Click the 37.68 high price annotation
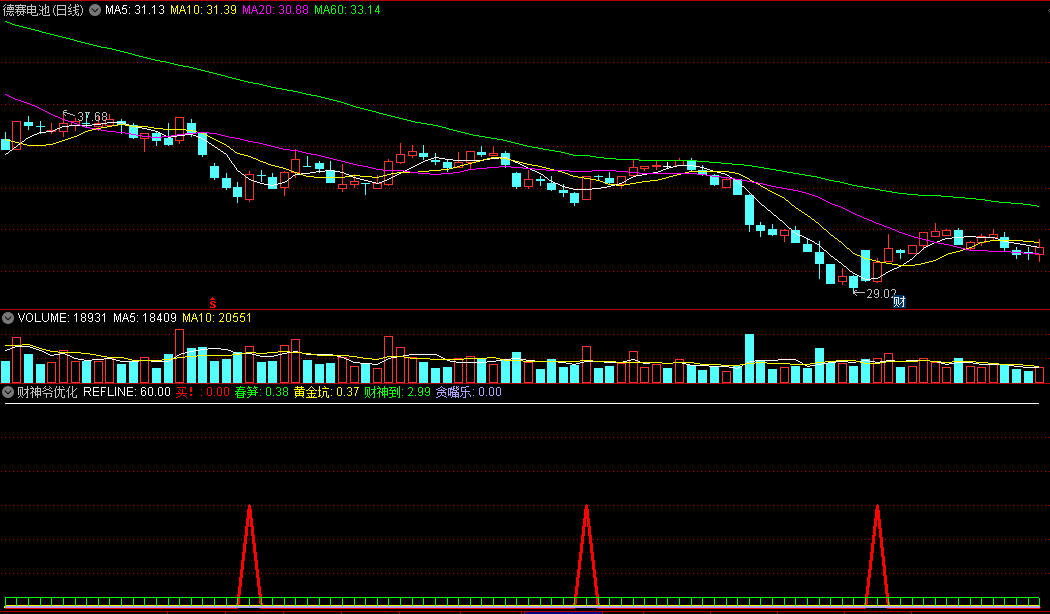 92,117
